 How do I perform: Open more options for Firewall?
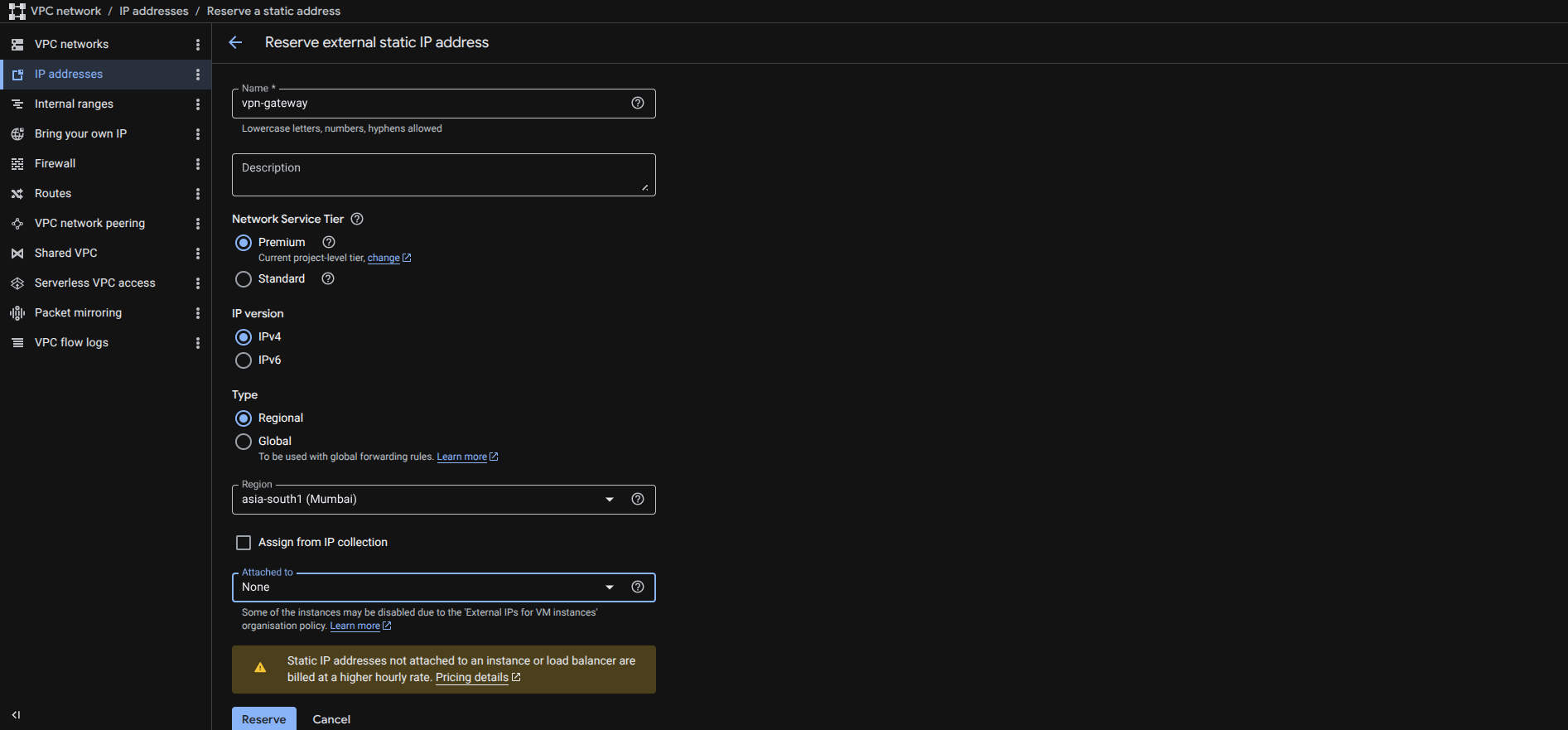point(198,164)
